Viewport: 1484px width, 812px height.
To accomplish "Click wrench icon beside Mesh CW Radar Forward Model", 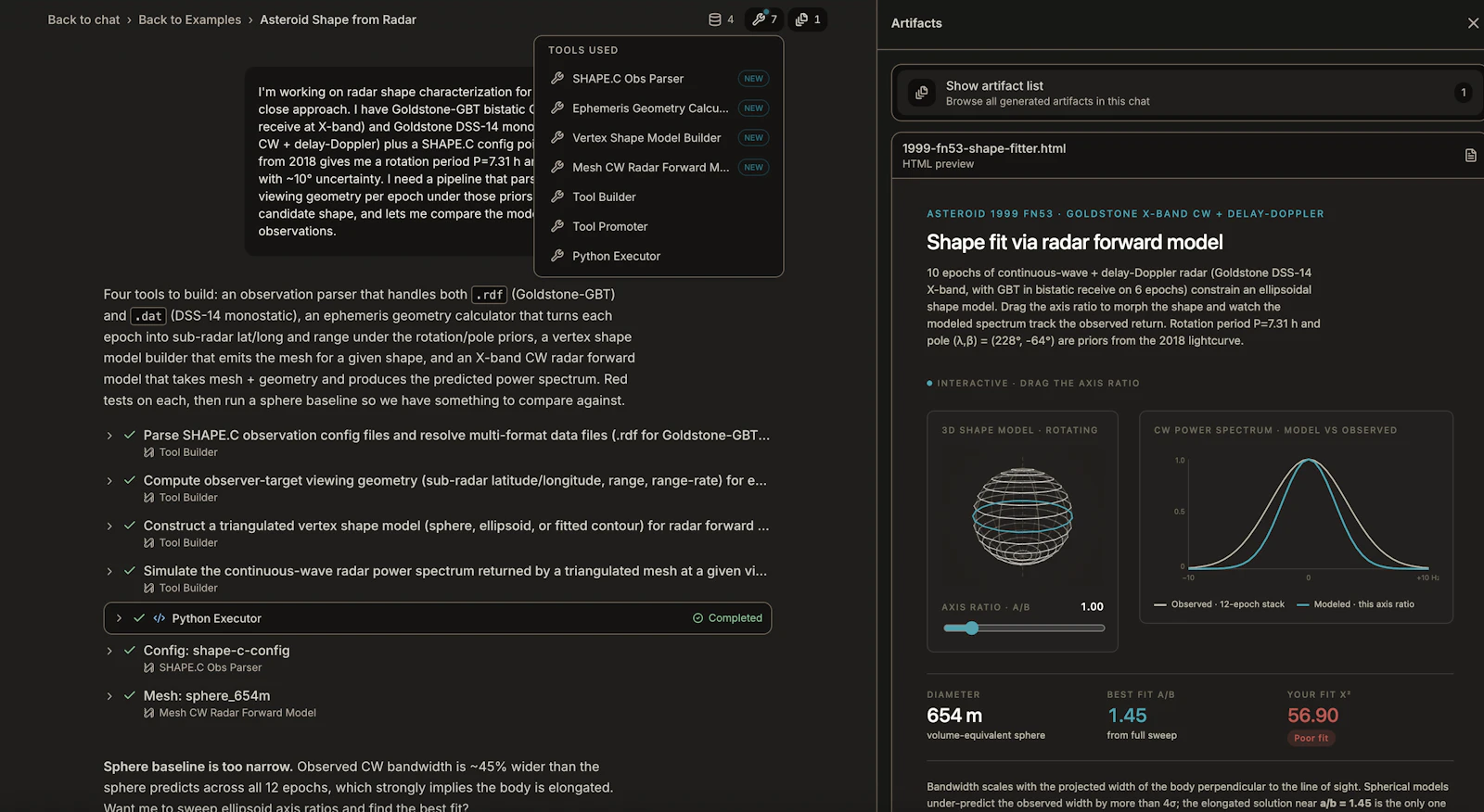I will (557, 168).
